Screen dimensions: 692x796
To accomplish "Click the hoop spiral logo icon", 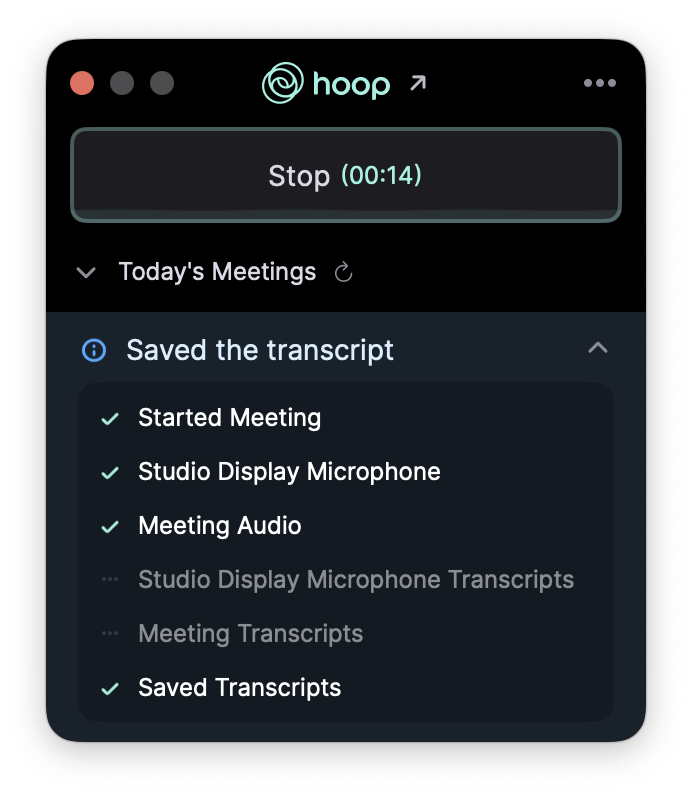I will [283, 83].
